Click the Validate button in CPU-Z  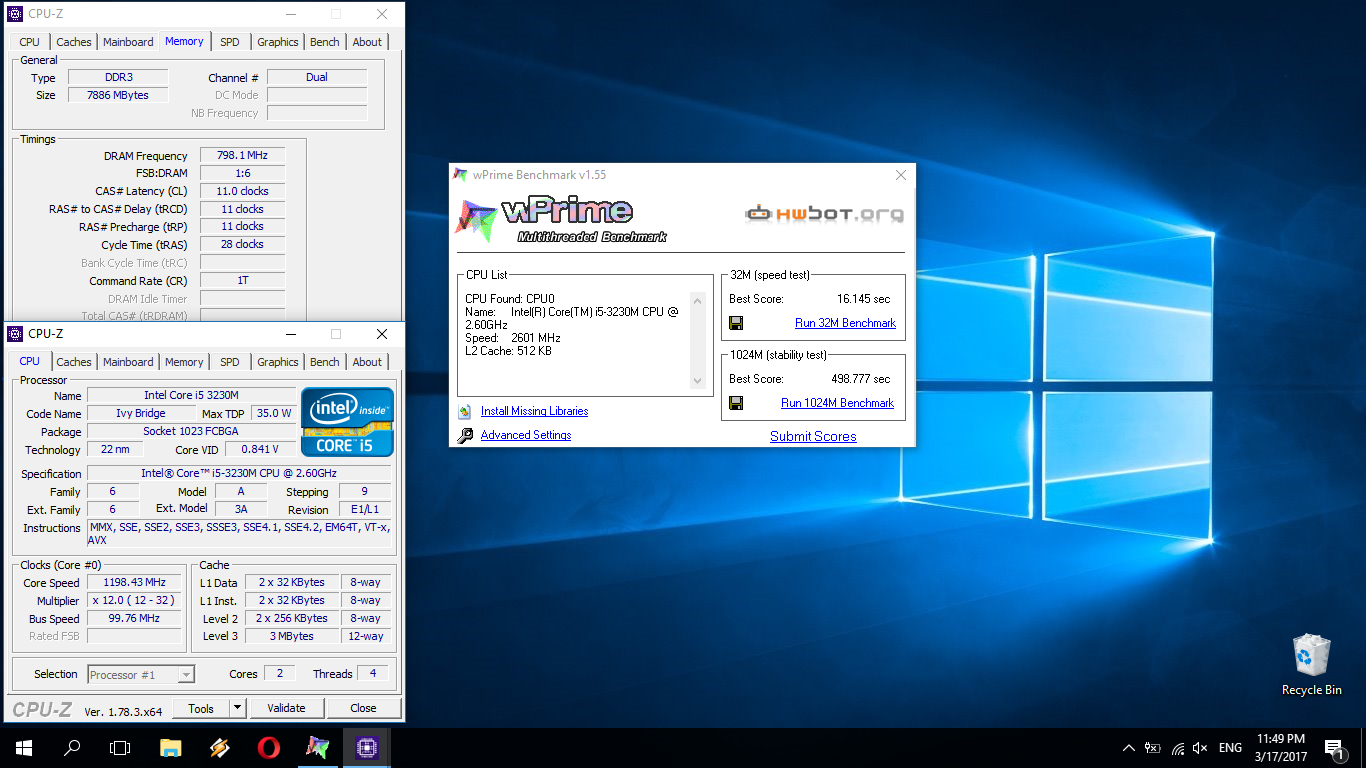(x=286, y=708)
